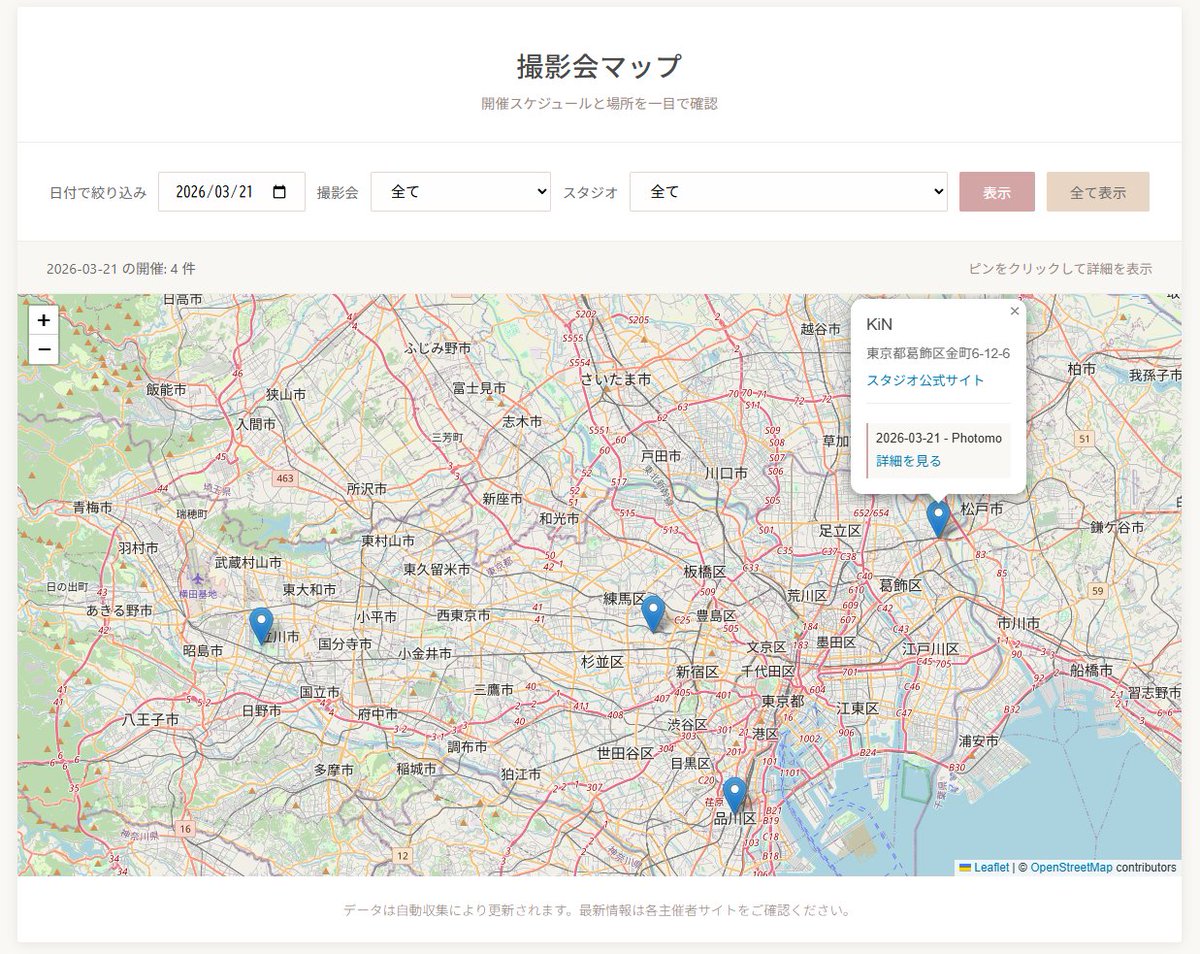Click the 全て表示 button
The image size is (1200, 954).
pyautogui.click(x=1098, y=192)
